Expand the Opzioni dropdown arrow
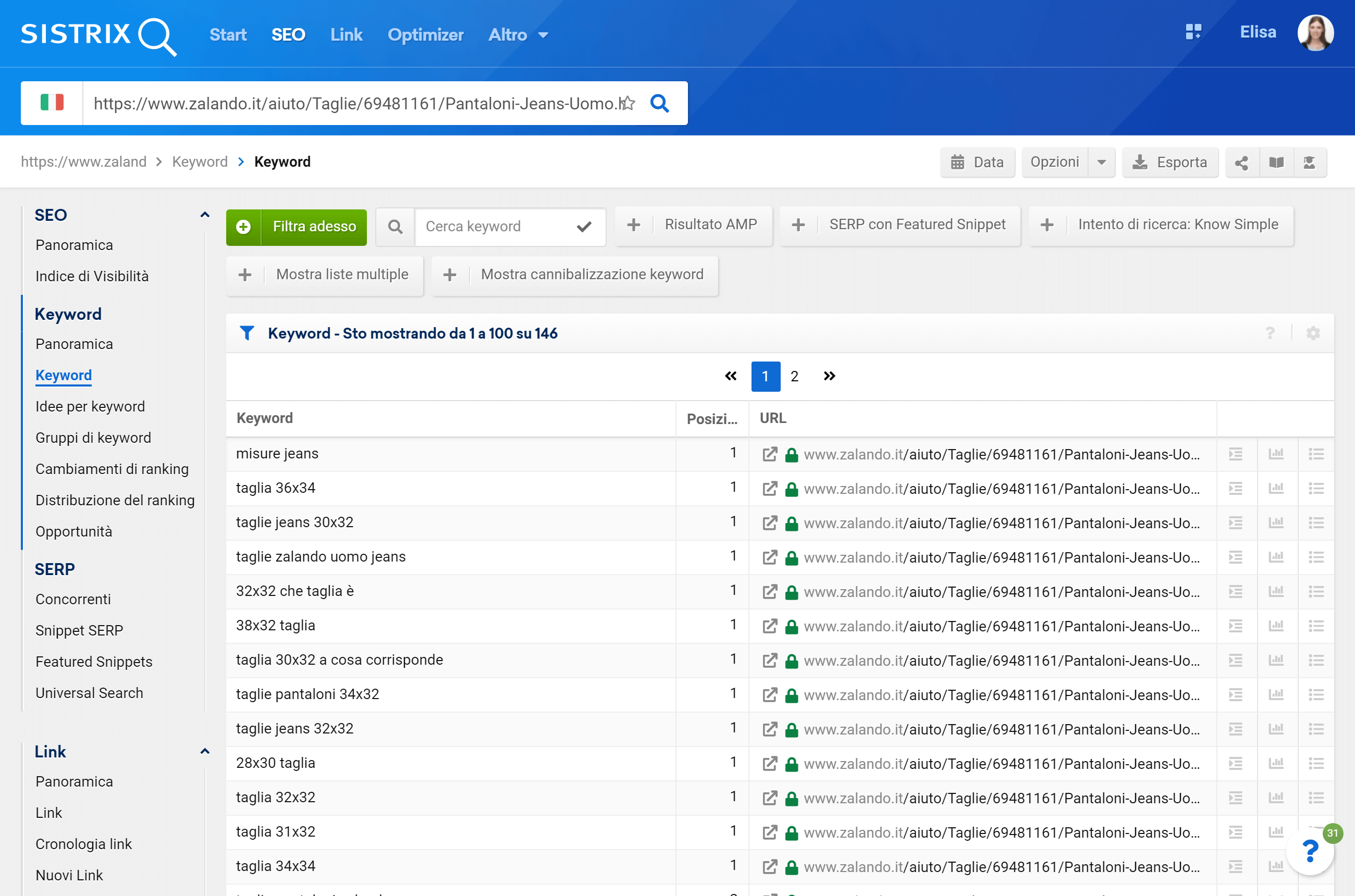Viewport: 1355px width, 896px height. coord(1101,163)
